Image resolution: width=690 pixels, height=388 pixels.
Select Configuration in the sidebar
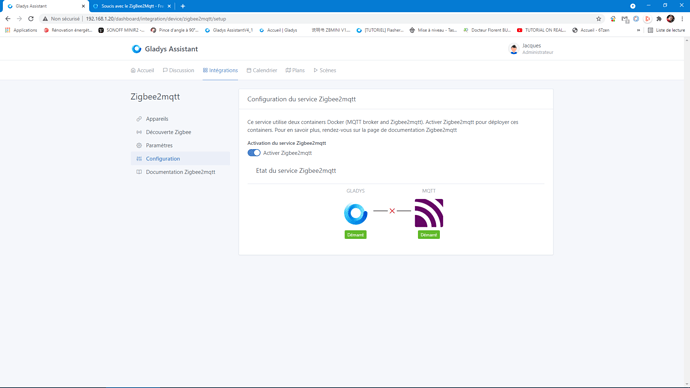[x=180, y=158]
